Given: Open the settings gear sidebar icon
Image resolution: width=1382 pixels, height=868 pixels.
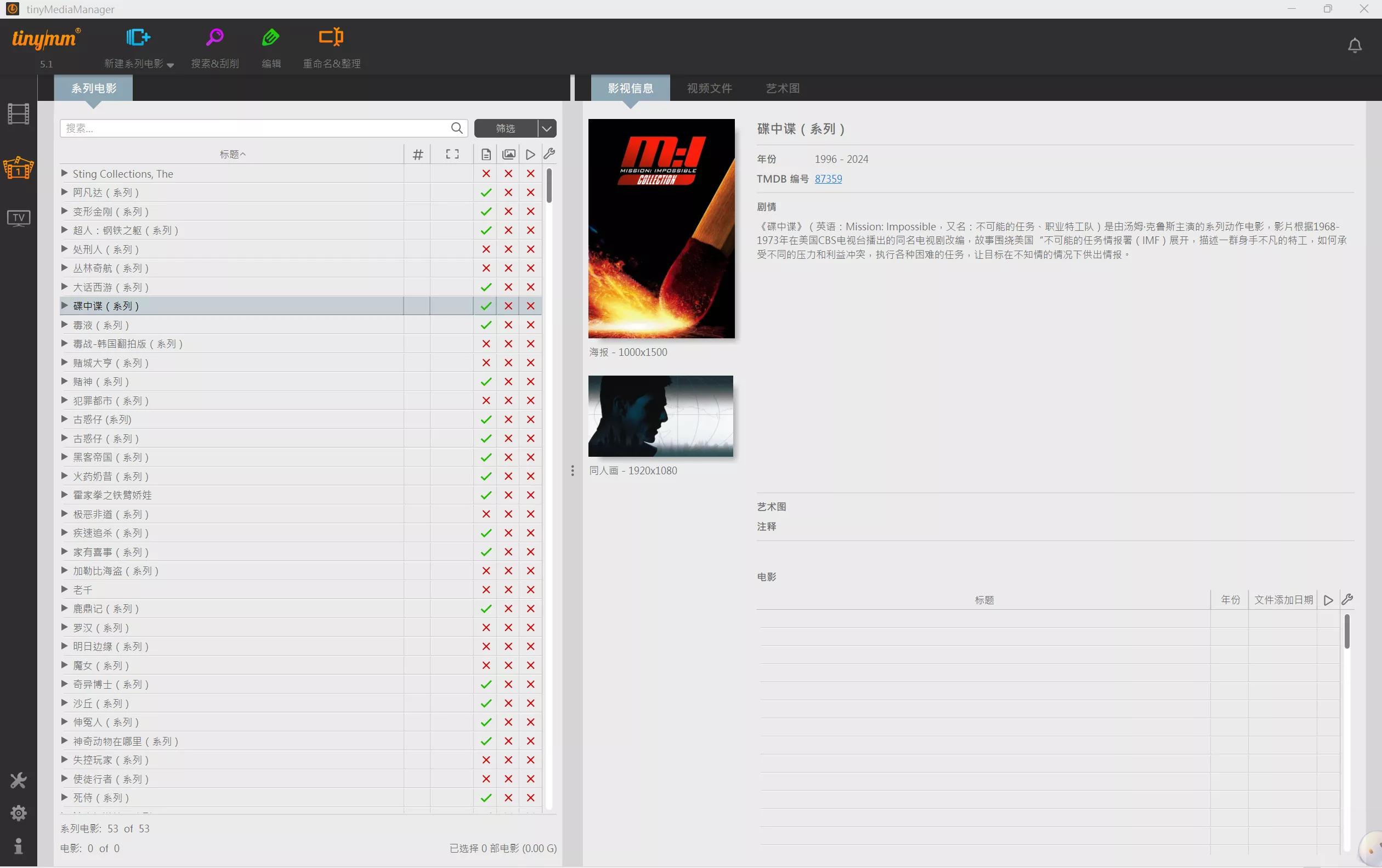Looking at the screenshot, I should 18,813.
